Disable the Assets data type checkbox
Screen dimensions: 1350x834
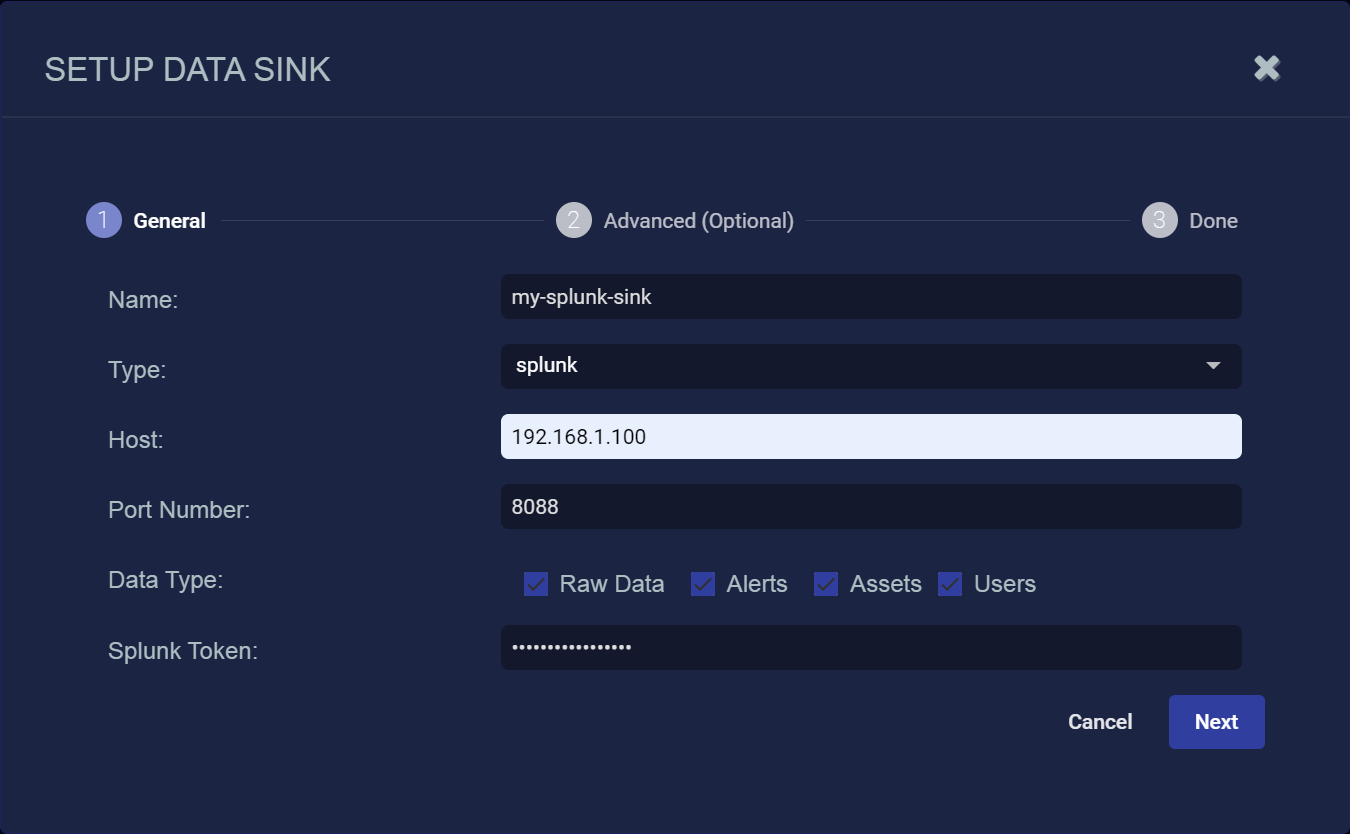point(826,584)
